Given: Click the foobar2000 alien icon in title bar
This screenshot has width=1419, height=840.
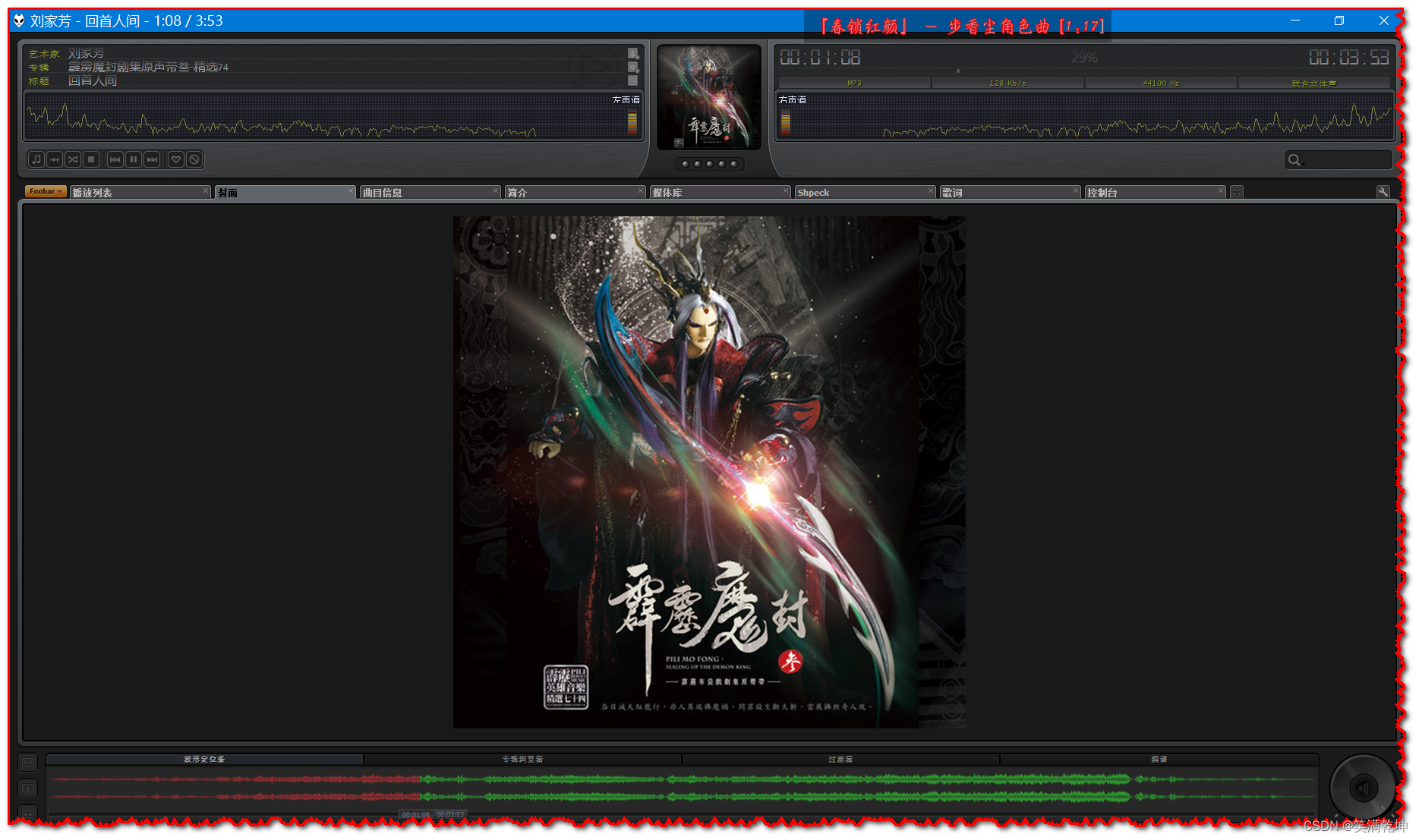Looking at the screenshot, I should coord(20,20).
